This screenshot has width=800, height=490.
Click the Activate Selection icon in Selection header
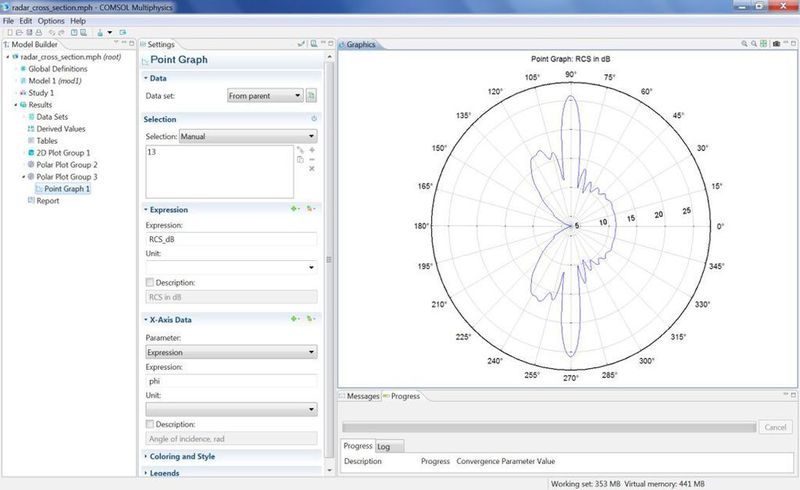coord(314,118)
